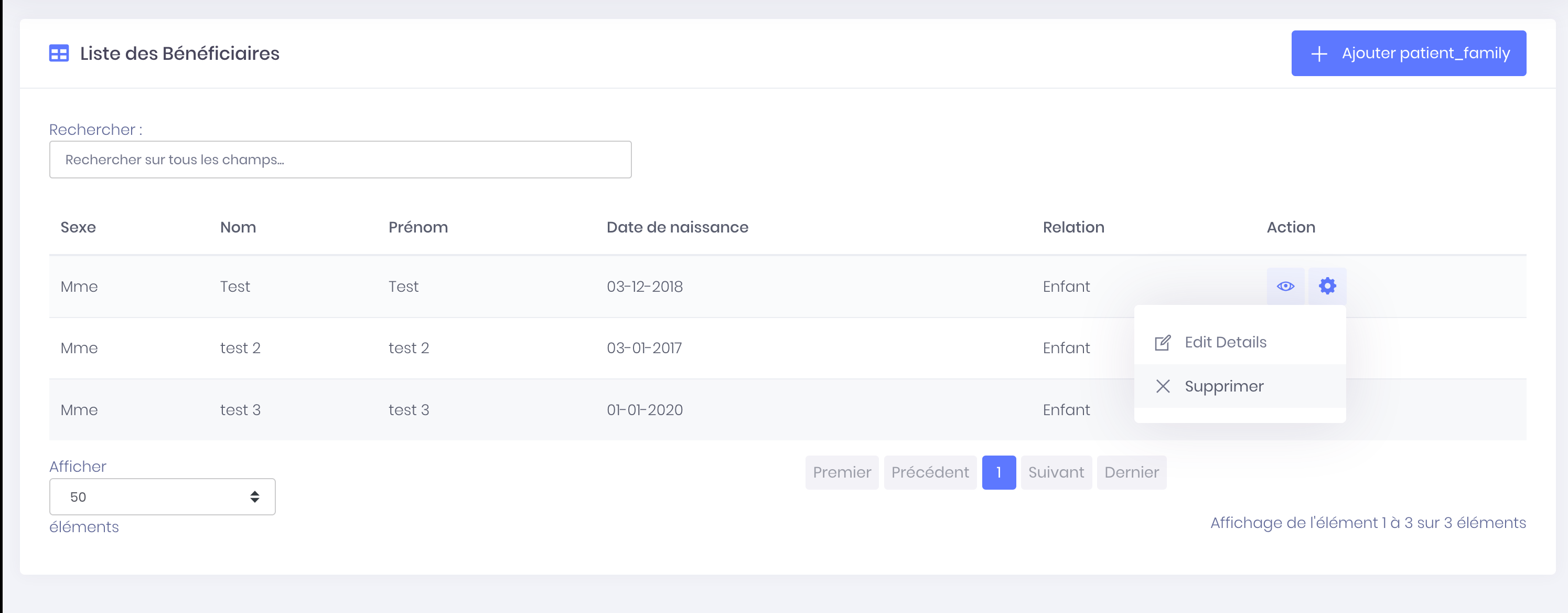Click the up-down arrows of page size select
The height and width of the screenshot is (613, 1568).
click(x=254, y=496)
